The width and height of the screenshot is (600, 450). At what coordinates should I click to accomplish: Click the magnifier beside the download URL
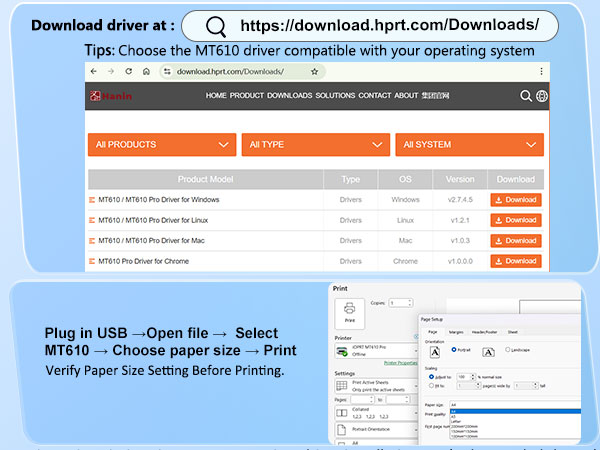(x=216, y=27)
